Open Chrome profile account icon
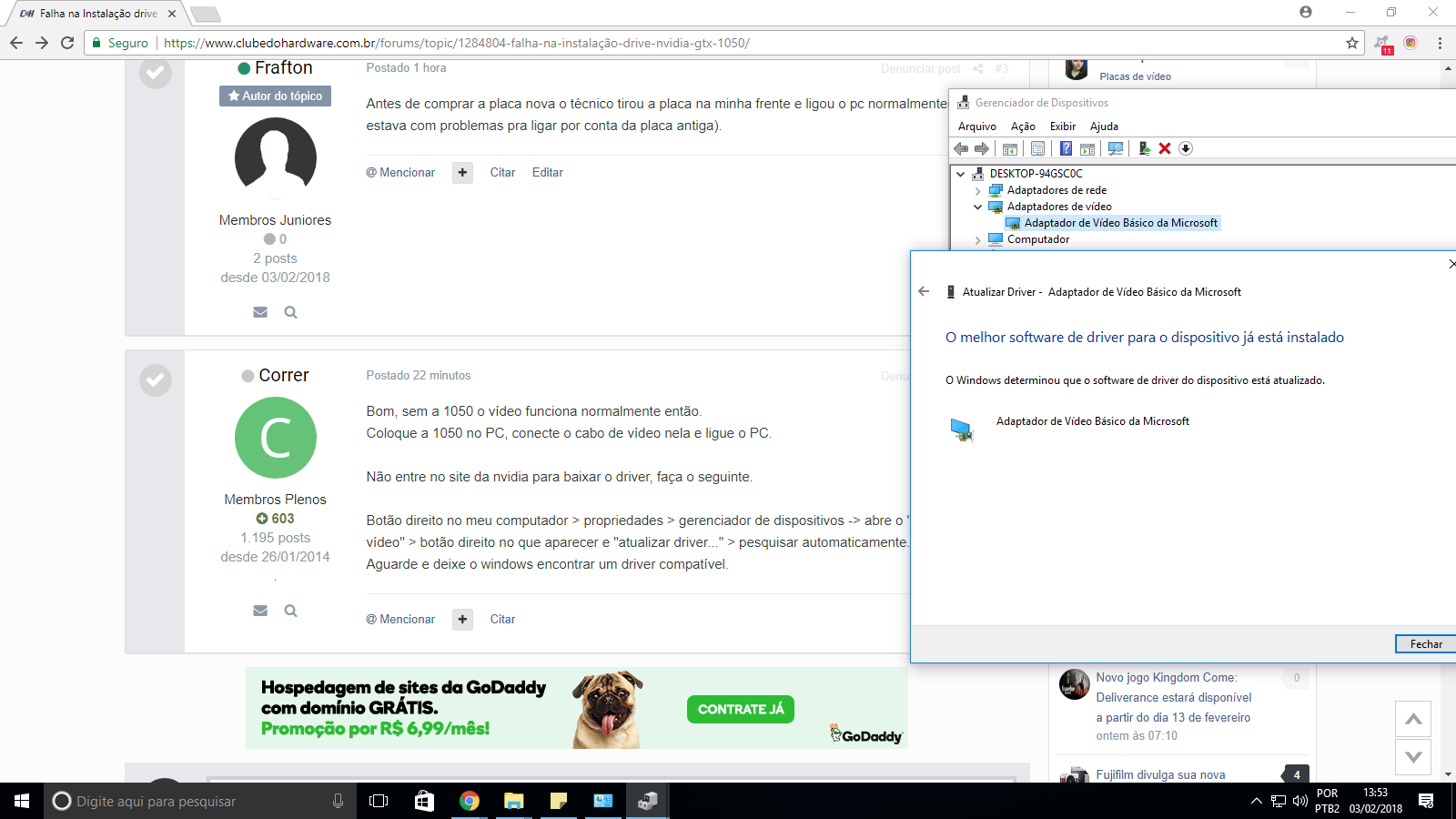The image size is (1456, 819). (x=1306, y=12)
